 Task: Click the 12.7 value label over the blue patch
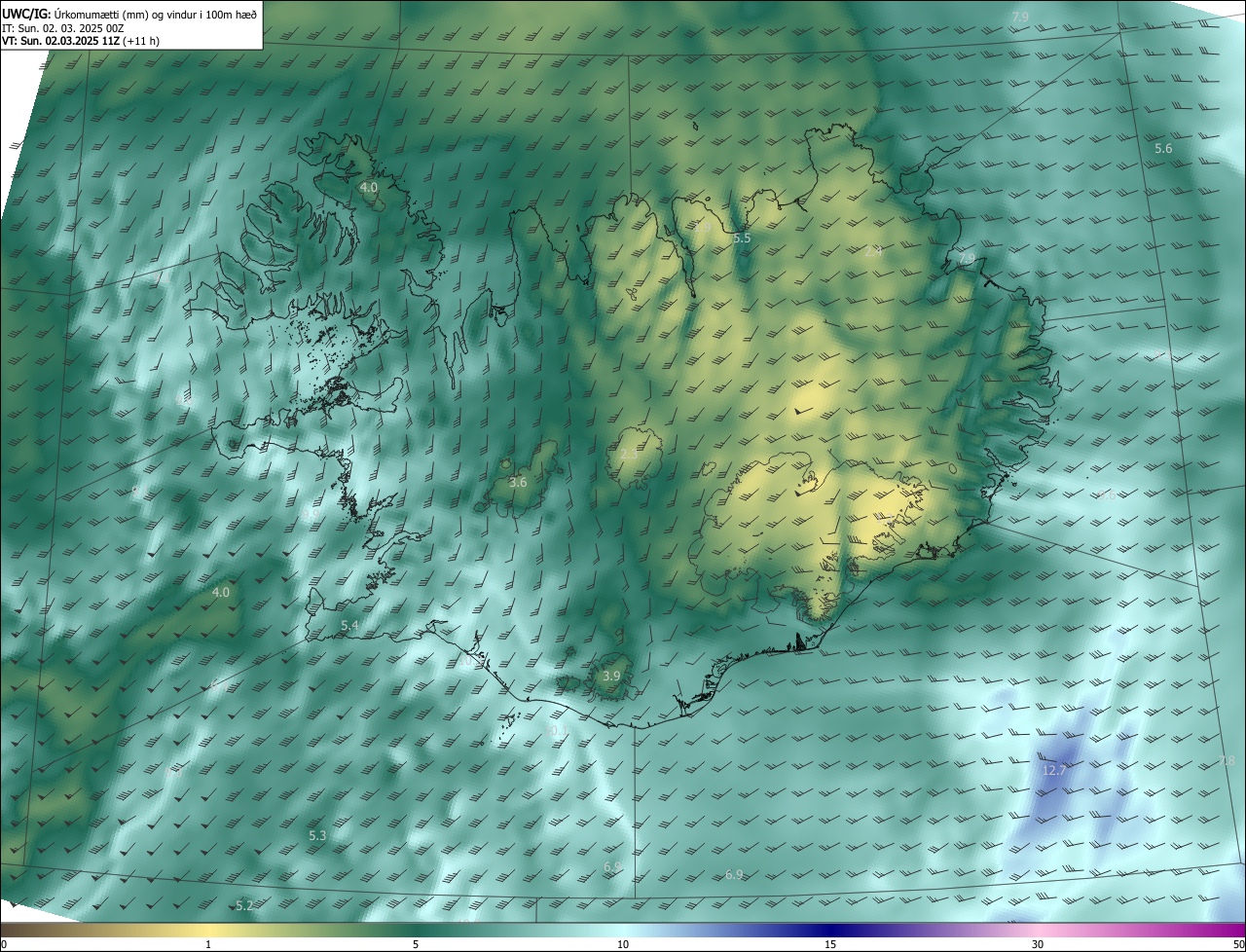pyautogui.click(x=1054, y=770)
